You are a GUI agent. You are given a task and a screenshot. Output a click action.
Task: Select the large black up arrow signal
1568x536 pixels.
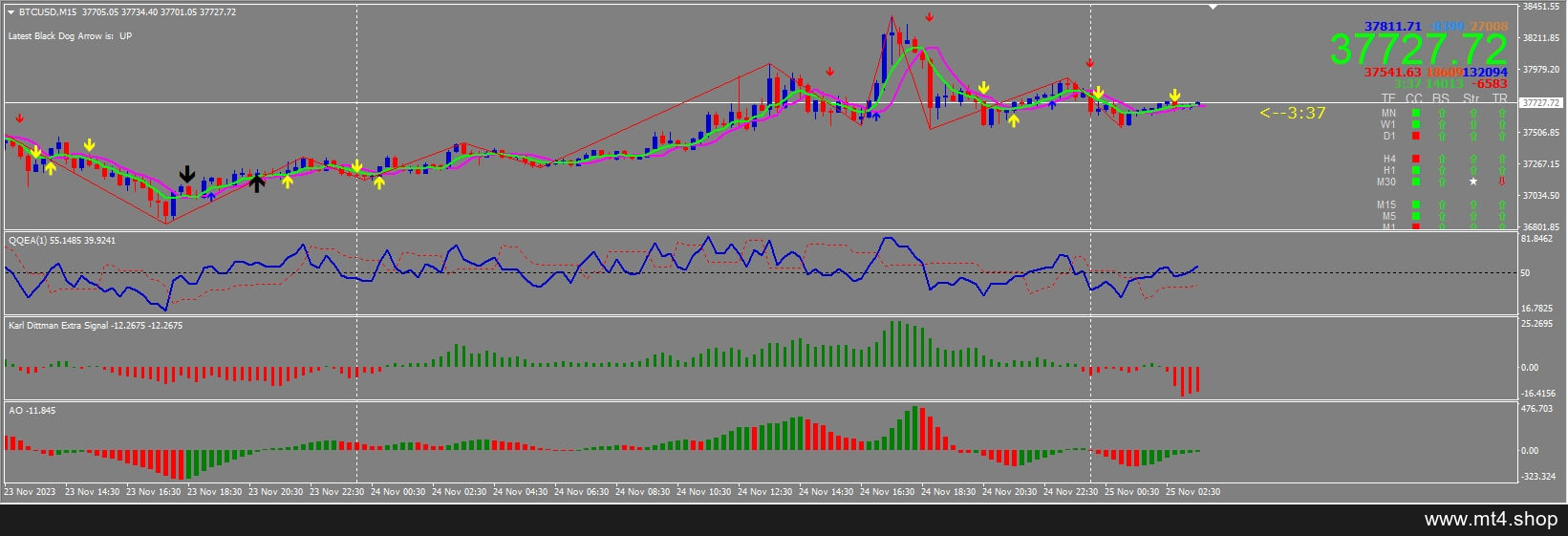pyautogui.click(x=256, y=182)
